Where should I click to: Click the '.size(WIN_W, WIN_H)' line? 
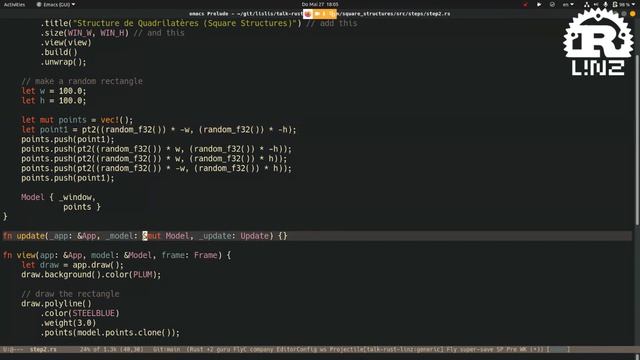[112, 33]
